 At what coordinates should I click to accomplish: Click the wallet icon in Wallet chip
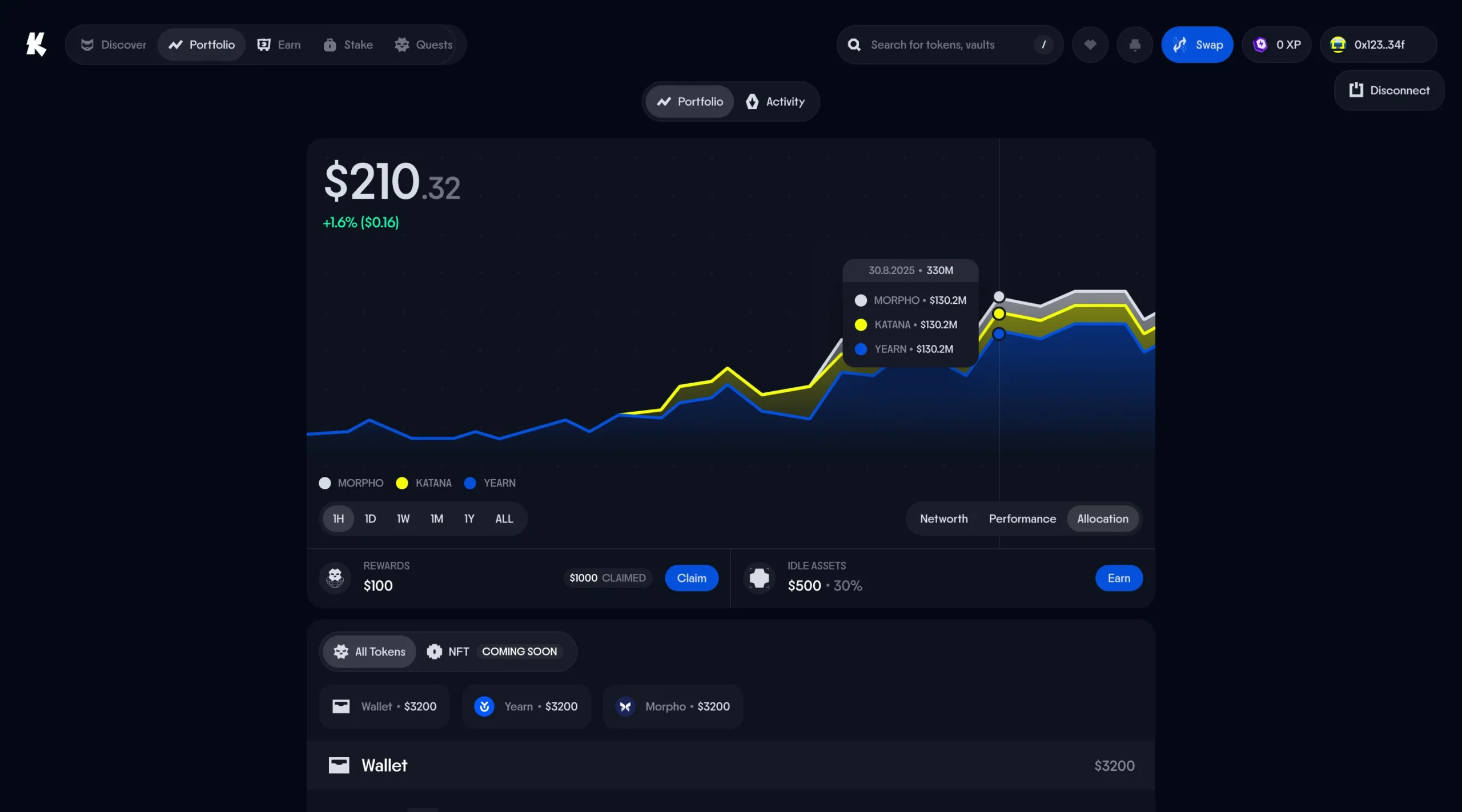tap(341, 706)
